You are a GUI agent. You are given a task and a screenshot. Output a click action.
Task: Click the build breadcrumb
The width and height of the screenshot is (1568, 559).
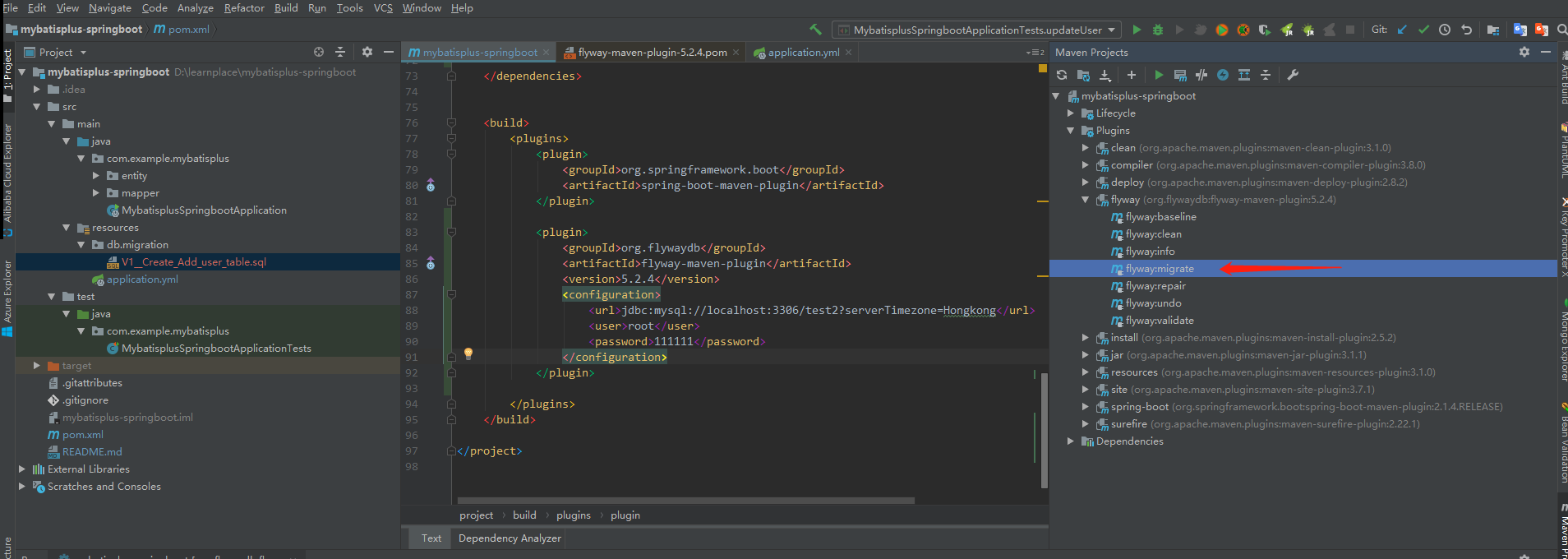pyautogui.click(x=524, y=515)
